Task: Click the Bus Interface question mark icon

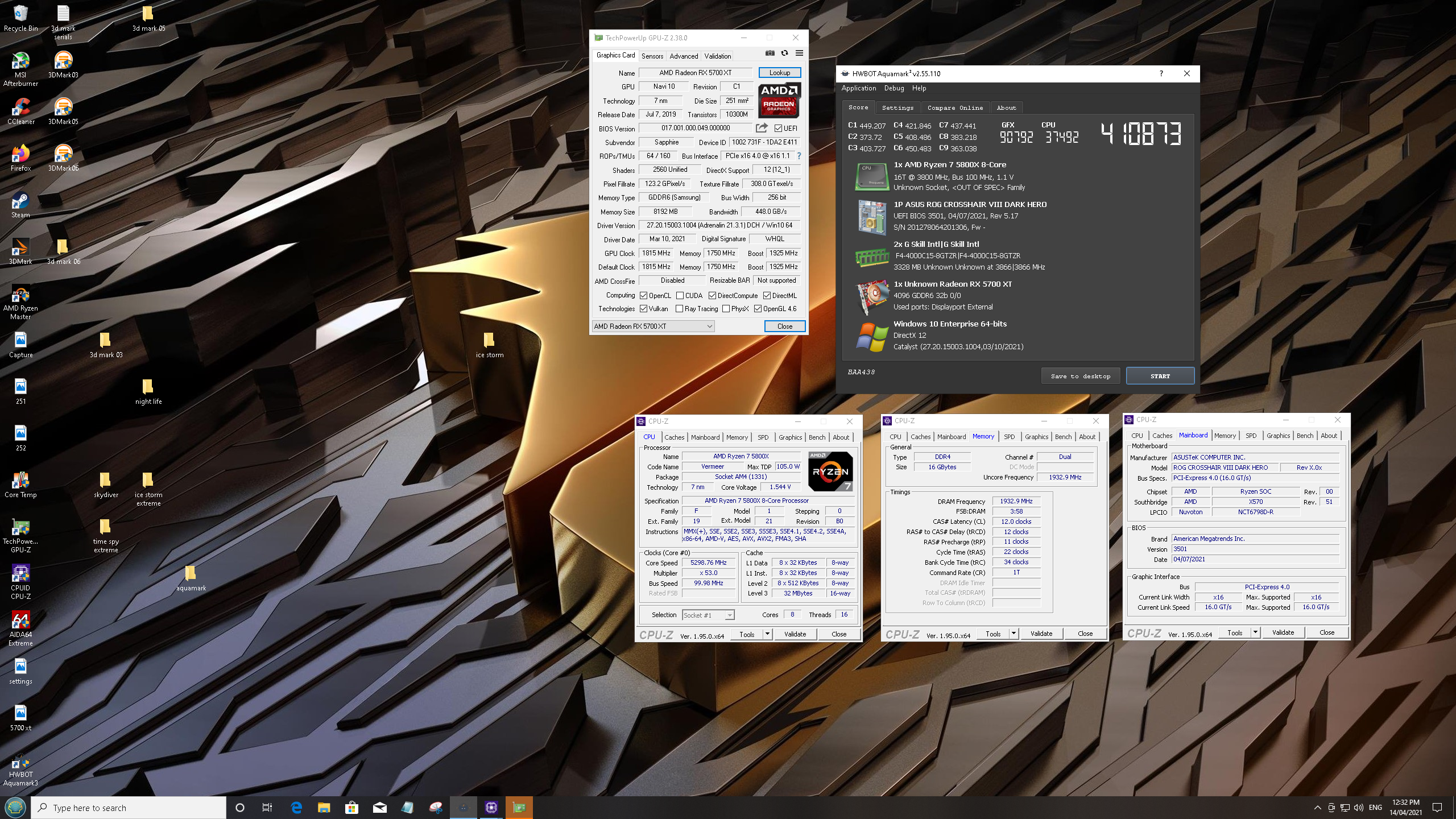Action: pyautogui.click(x=799, y=156)
